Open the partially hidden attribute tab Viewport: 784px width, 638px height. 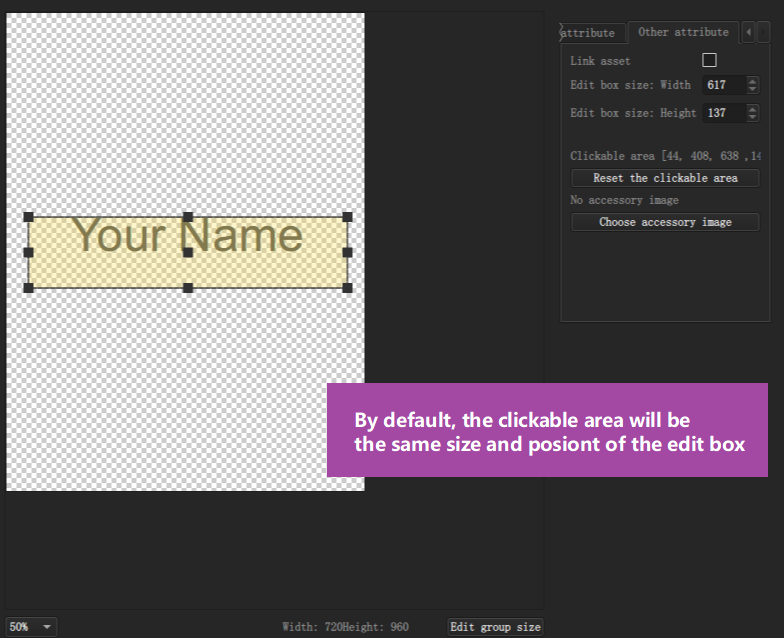click(592, 33)
